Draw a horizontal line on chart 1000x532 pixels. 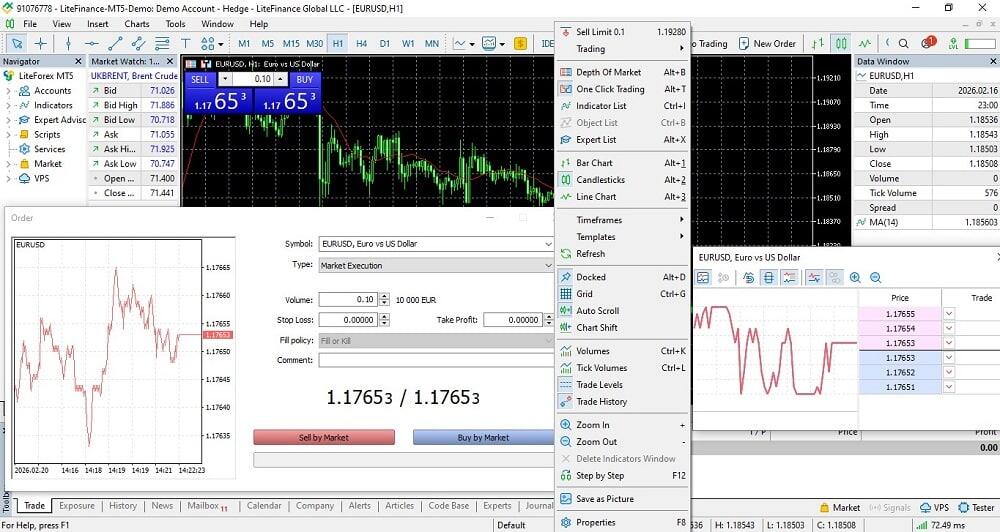pos(92,43)
